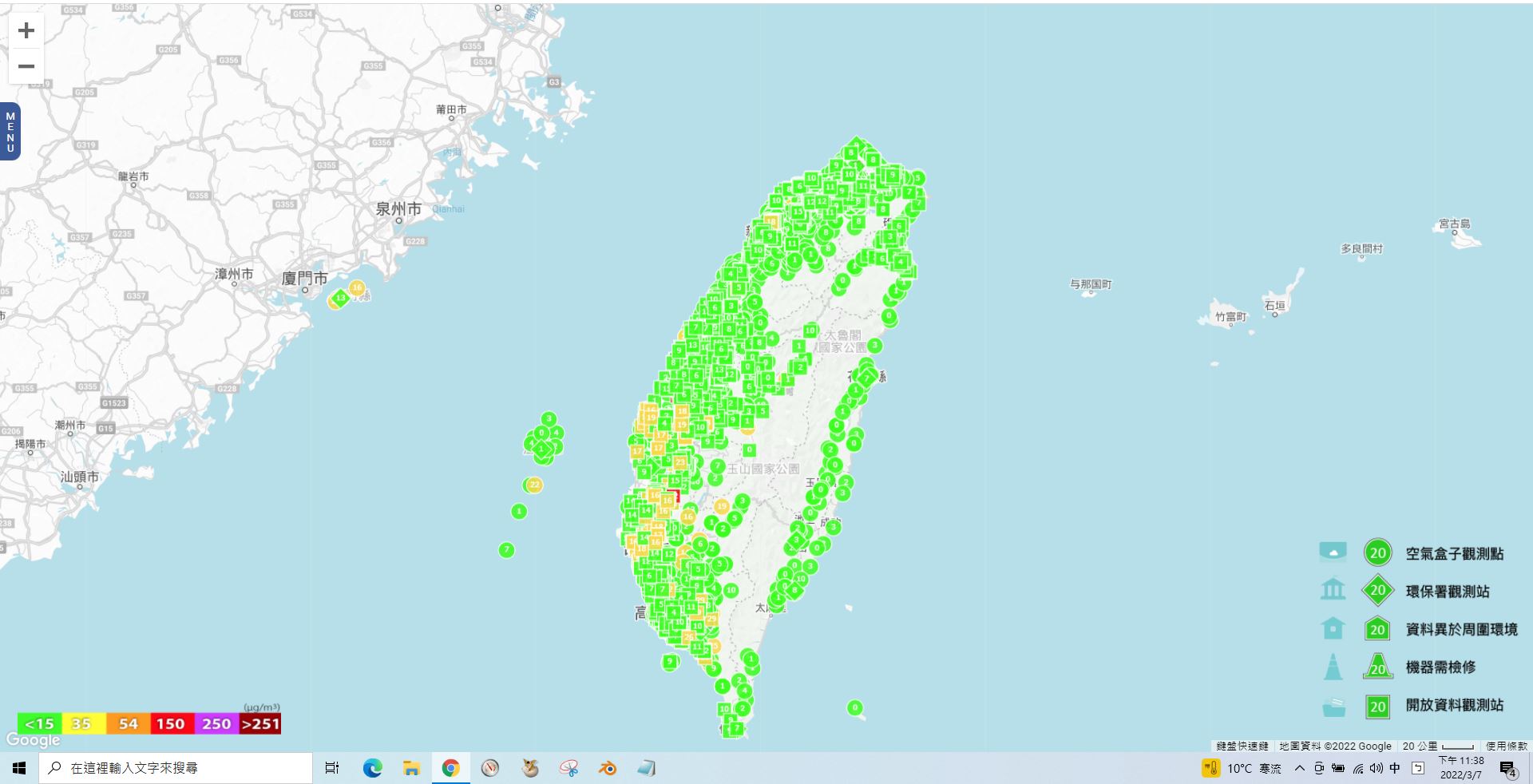
Task: Open Task View from the taskbar
Action: 332,768
